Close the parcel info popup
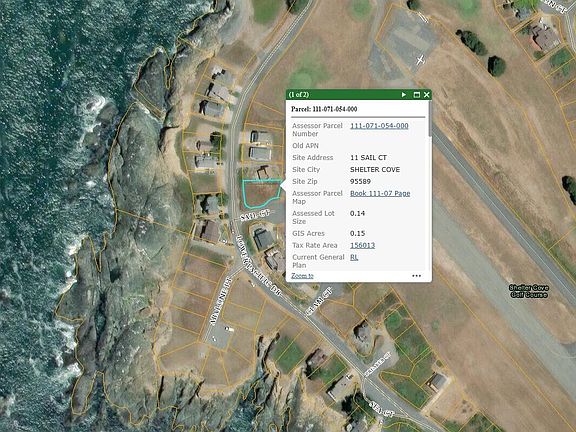This screenshot has height=432, width=576. [426, 95]
